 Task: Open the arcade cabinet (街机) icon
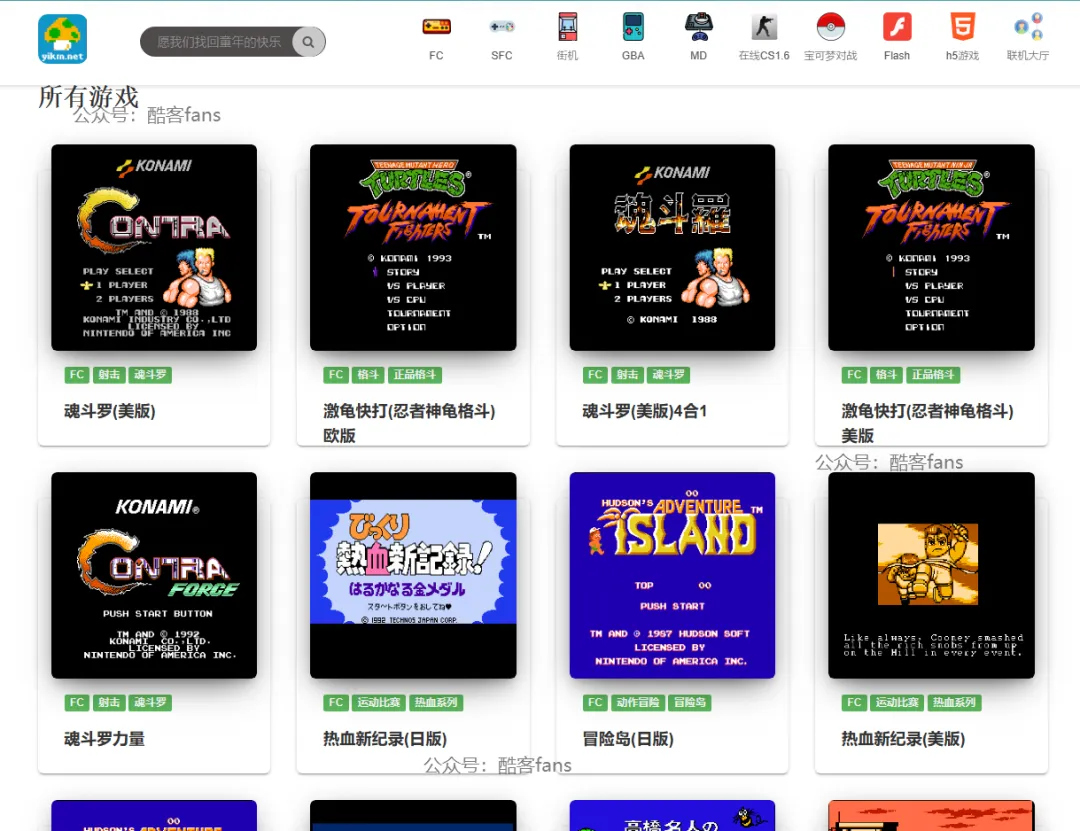click(568, 27)
